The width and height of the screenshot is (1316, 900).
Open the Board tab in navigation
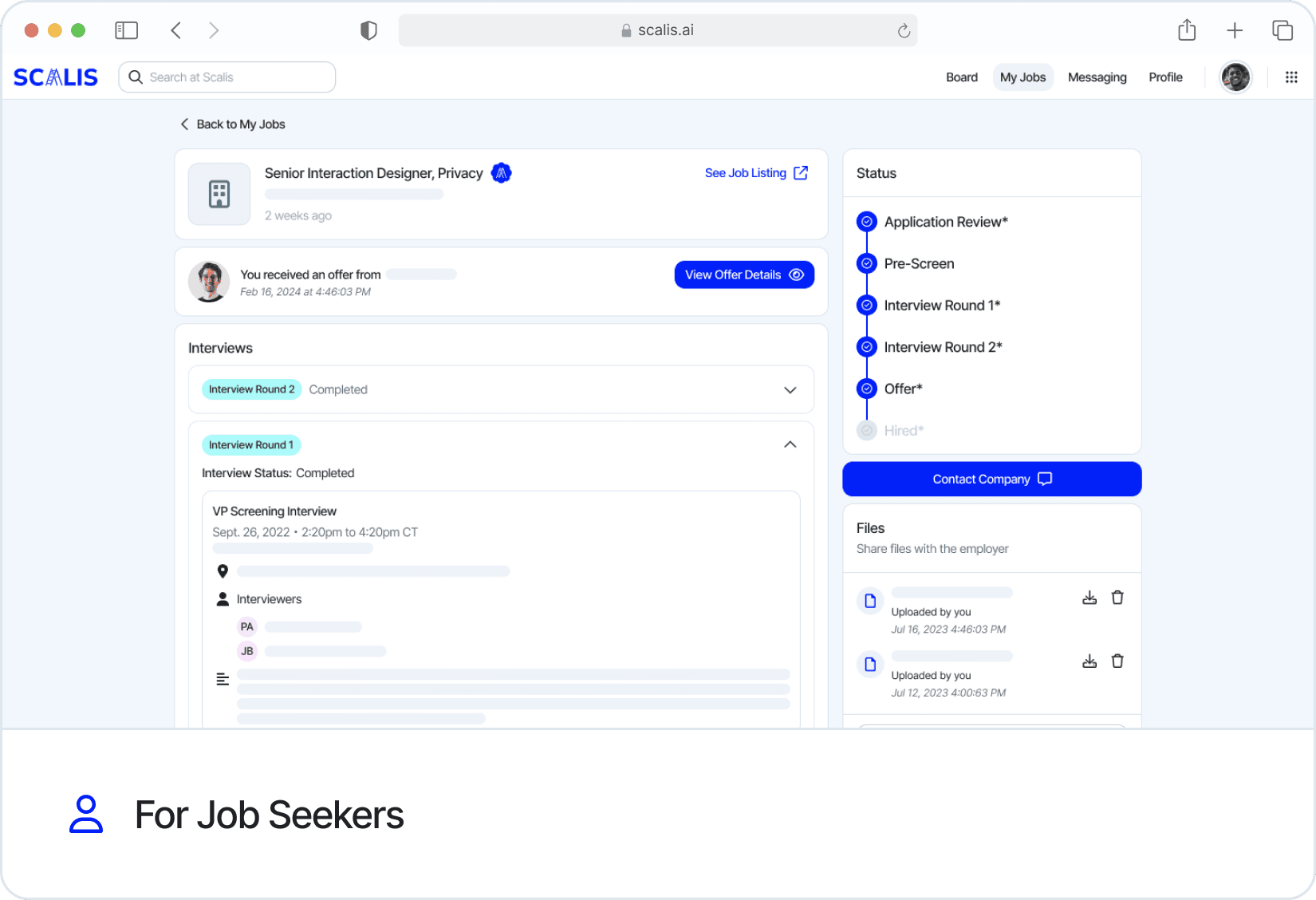(962, 77)
